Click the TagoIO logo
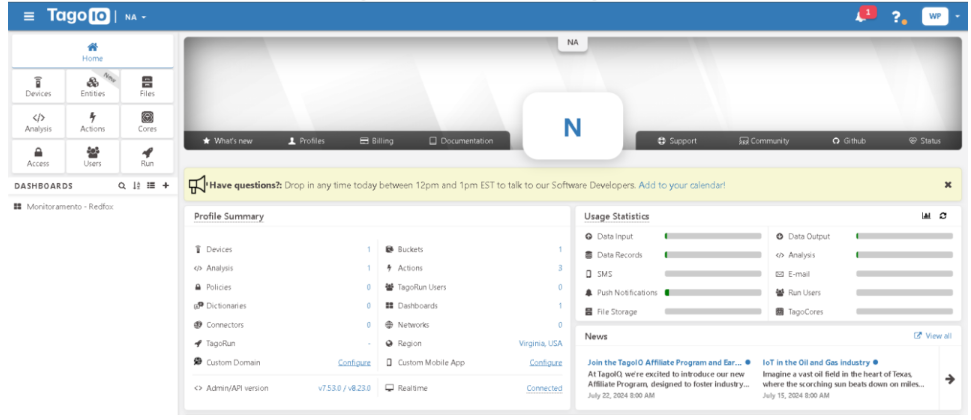The image size is (971, 420). point(78,16)
